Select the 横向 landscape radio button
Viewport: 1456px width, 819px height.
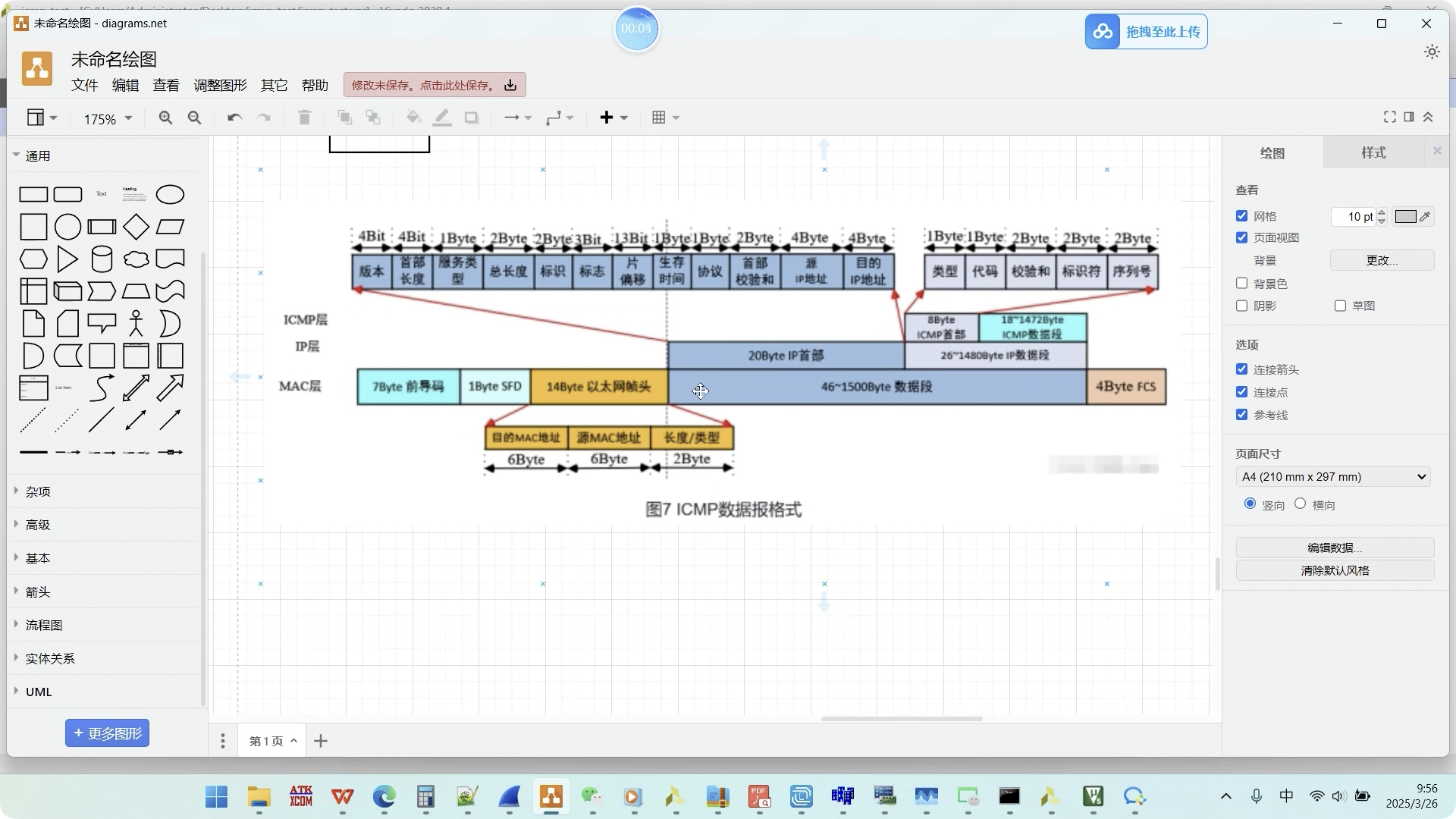(1300, 504)
